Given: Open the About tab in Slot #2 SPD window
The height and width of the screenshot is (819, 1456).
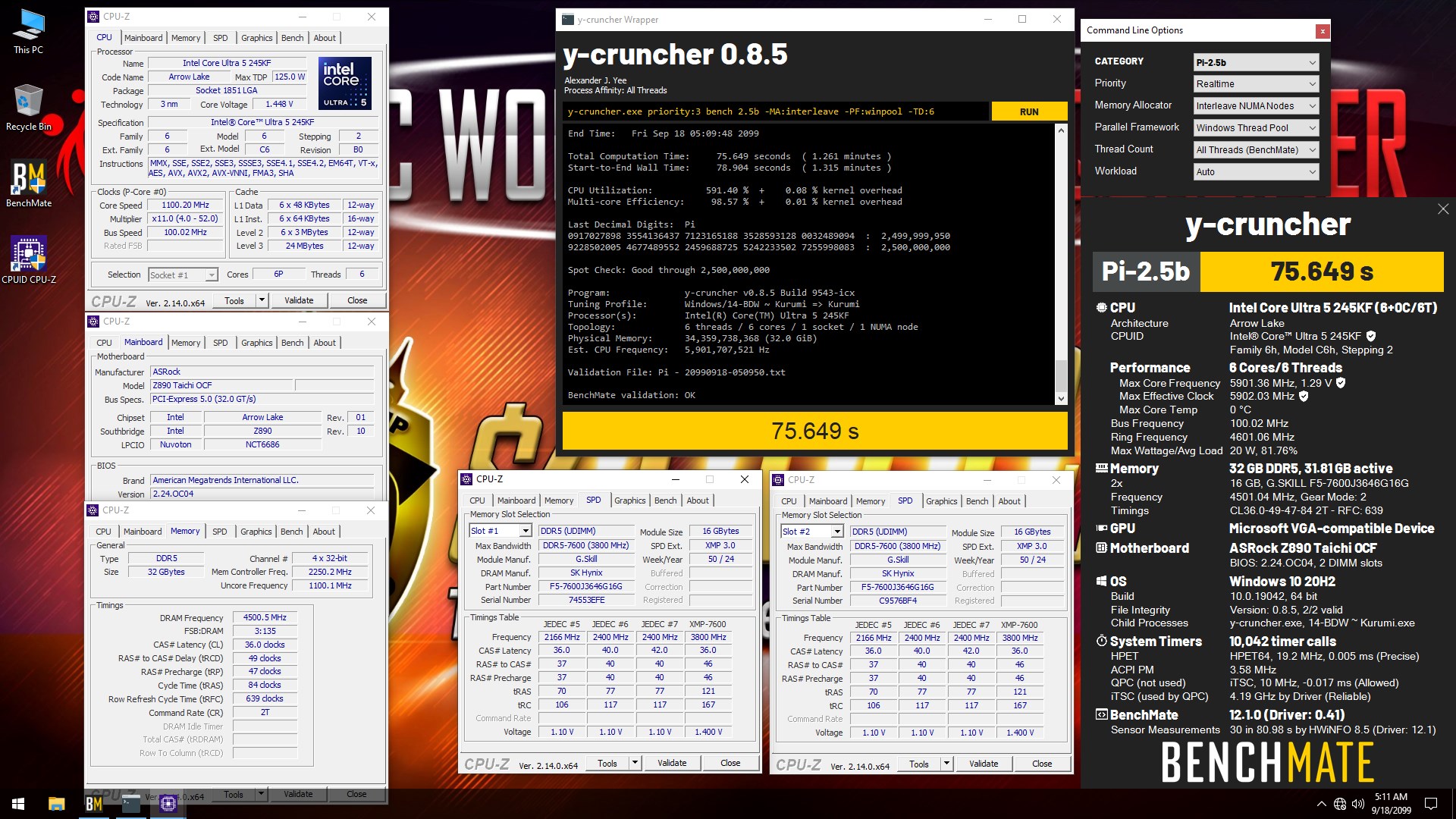Looking at the screenshot, I should pos(1009,501).
